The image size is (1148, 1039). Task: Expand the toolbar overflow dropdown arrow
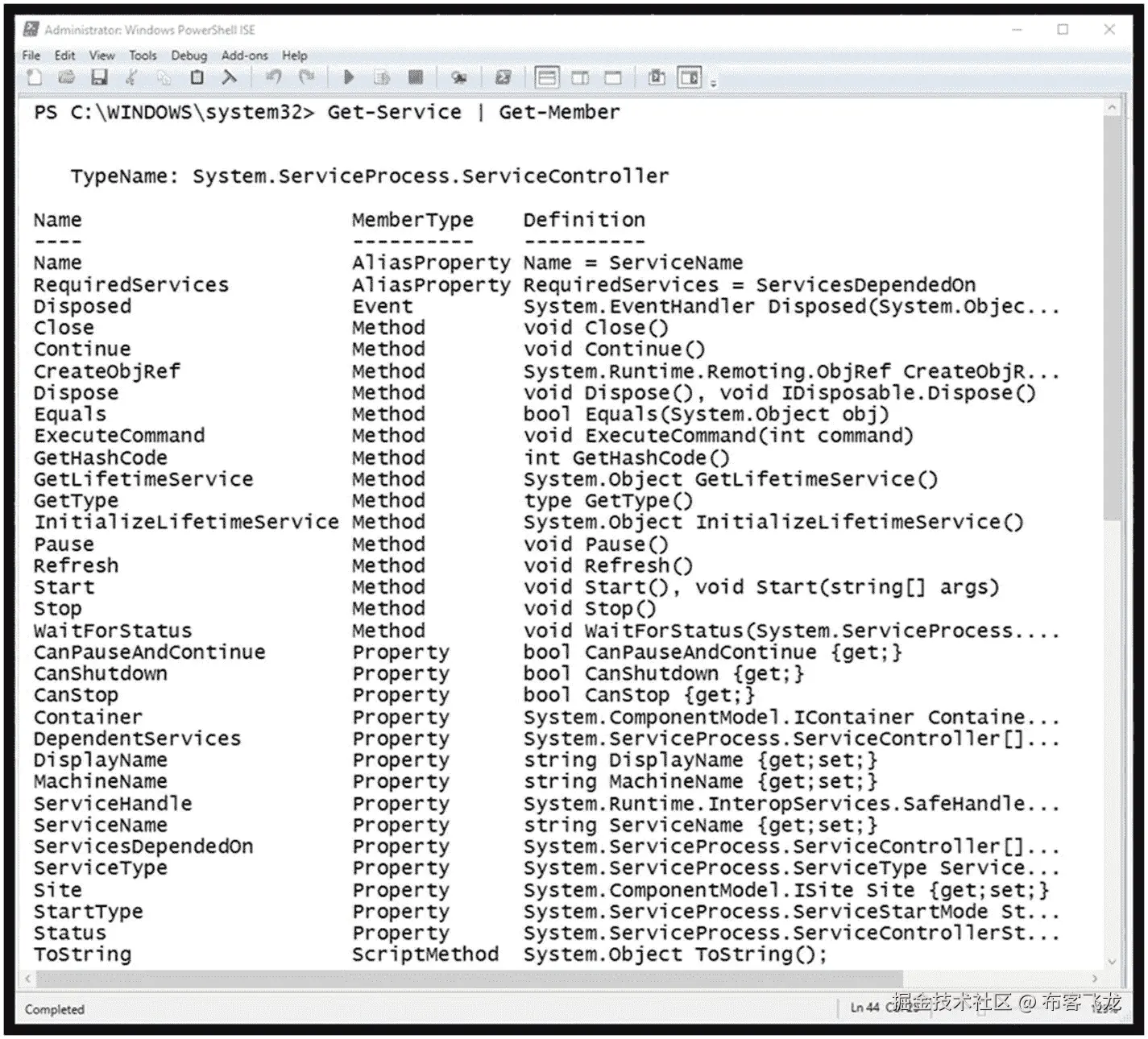[x=714, y=81]
